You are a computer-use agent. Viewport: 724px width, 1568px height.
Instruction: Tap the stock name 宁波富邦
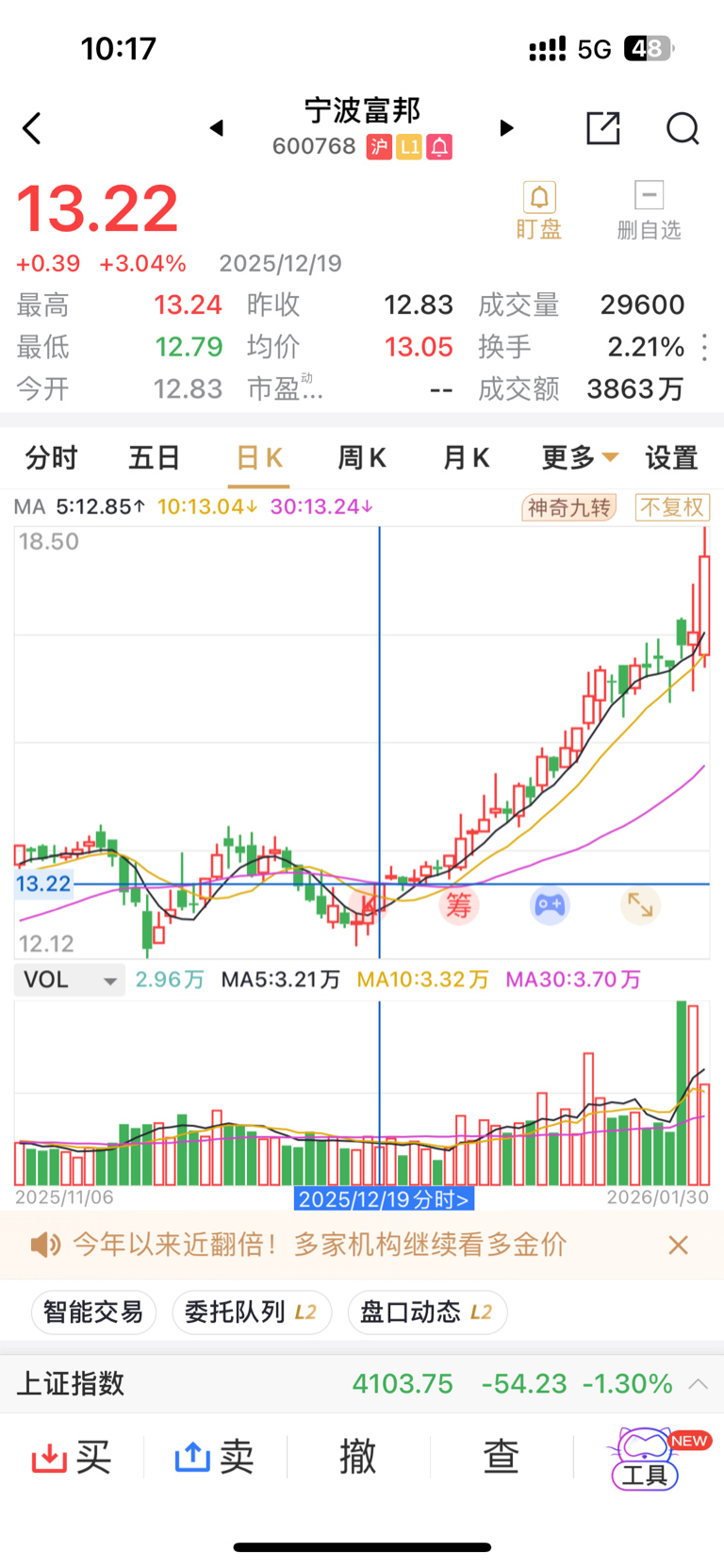(362, 110)
